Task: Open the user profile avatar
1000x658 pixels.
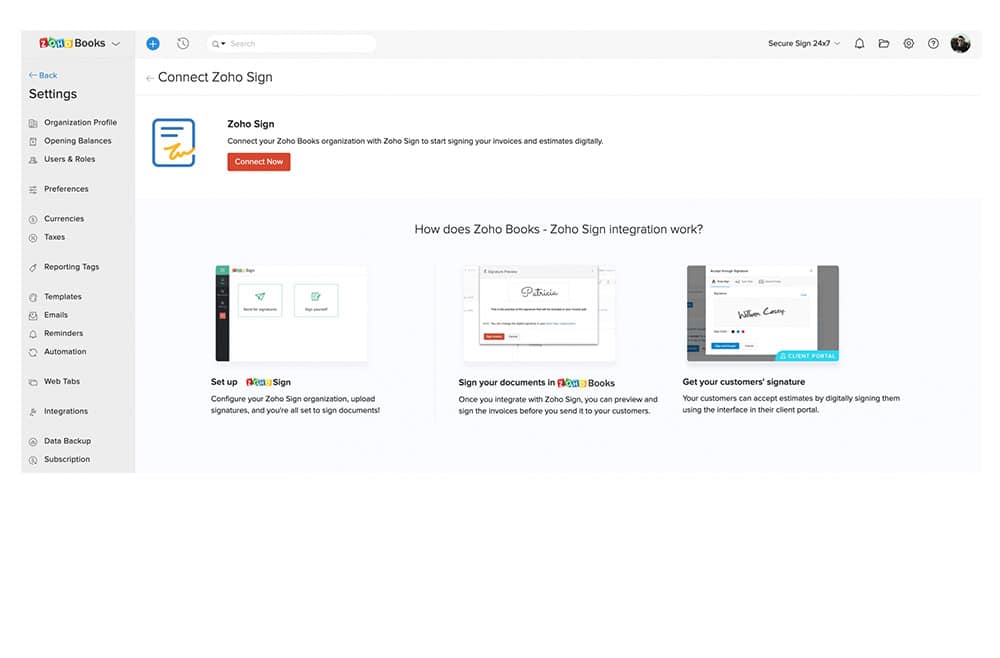Action: [960, 43]
